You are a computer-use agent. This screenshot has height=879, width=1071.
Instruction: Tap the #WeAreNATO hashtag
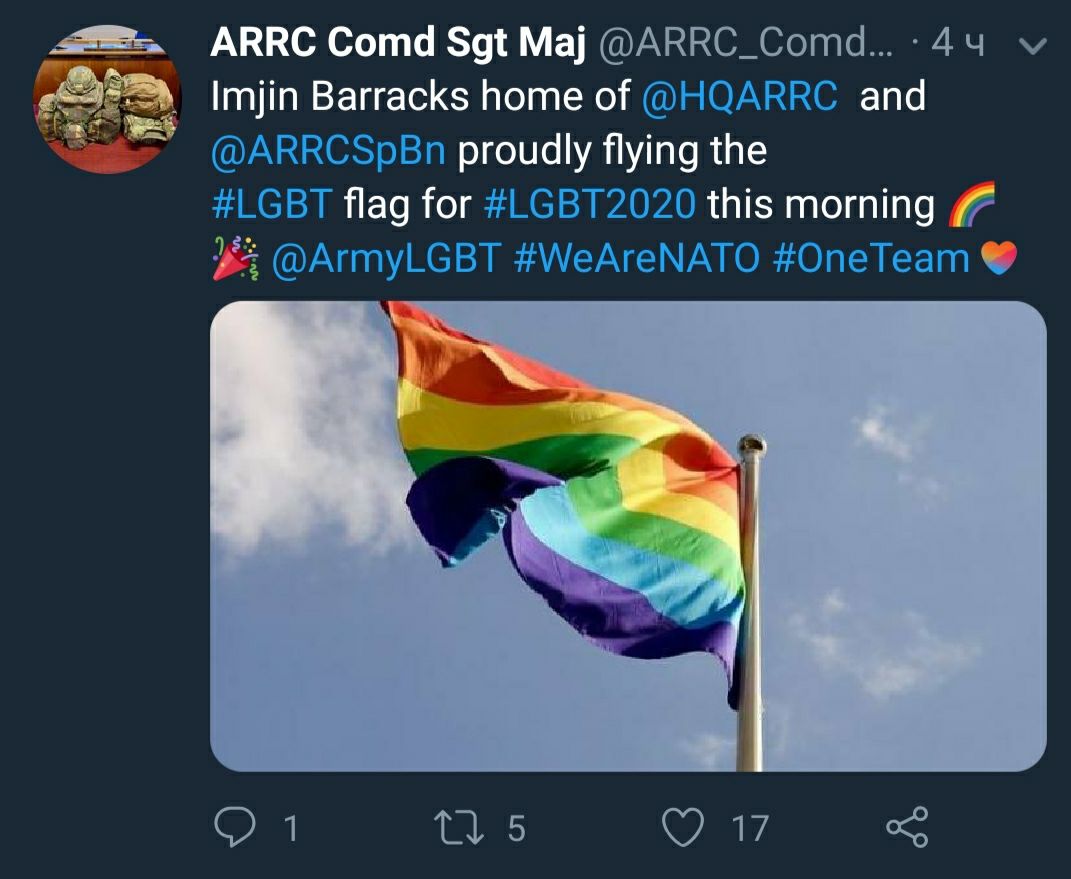[637, 259]
